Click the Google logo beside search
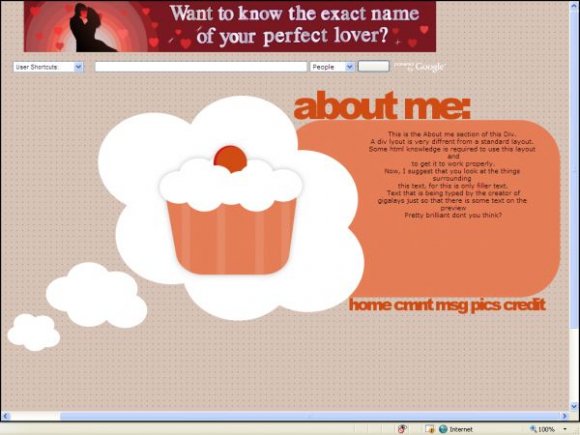 (x=429, y=67)
